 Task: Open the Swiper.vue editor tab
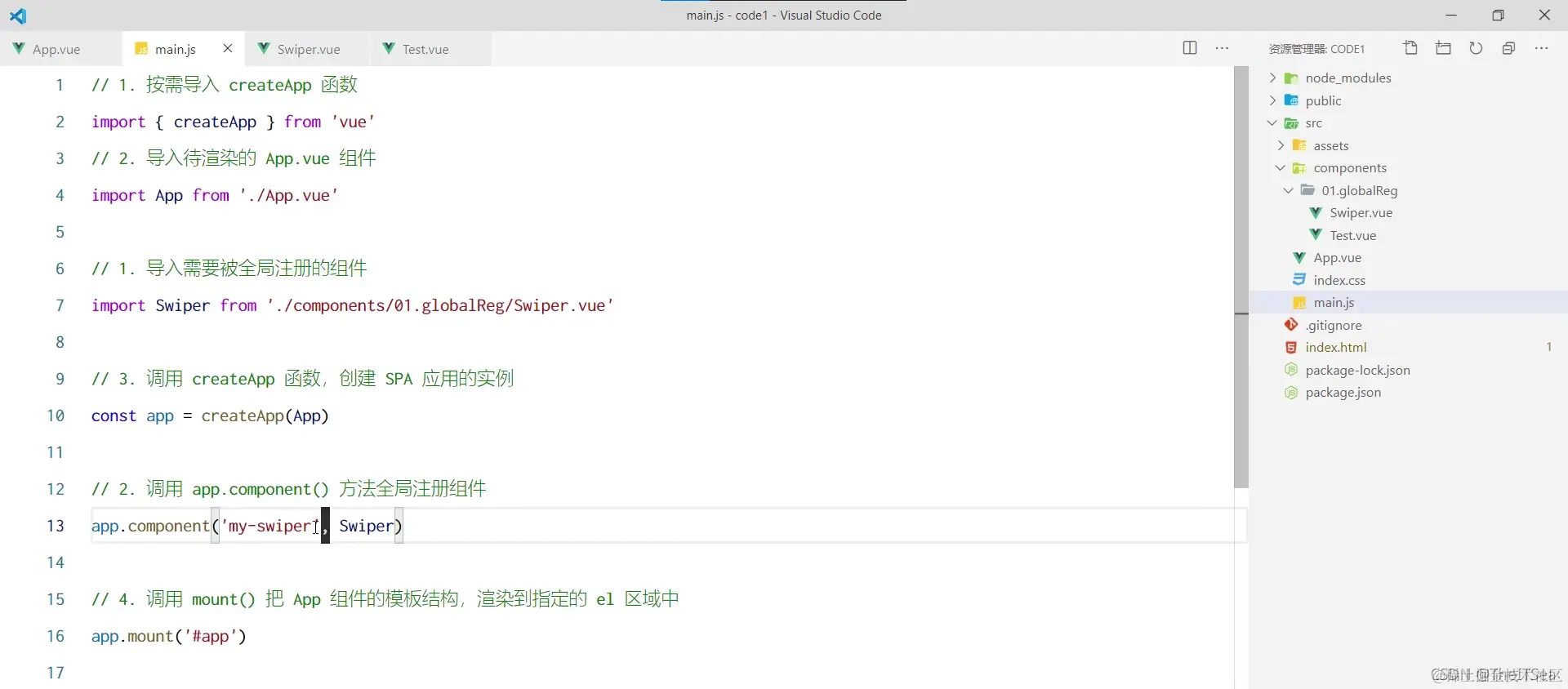[x=308, y=49]
